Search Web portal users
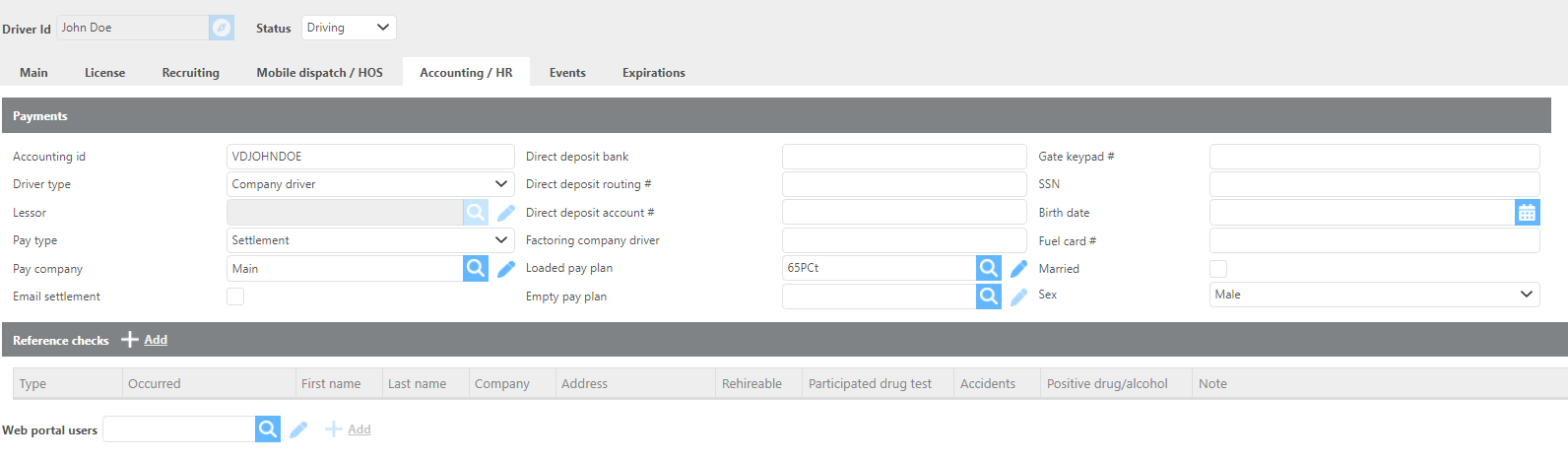Viewport: 1568px width, 461px height. 268,429
